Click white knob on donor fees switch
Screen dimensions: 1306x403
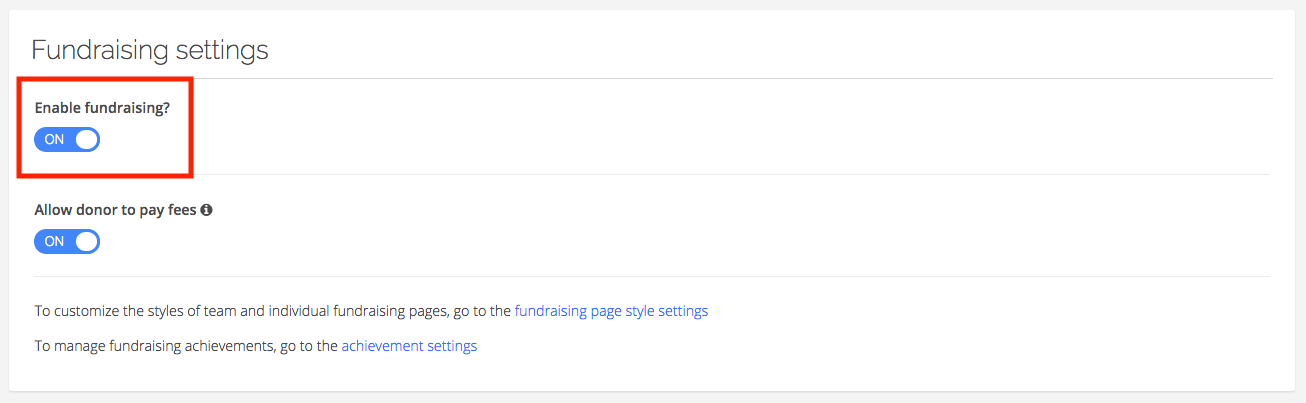pos(87,241)
